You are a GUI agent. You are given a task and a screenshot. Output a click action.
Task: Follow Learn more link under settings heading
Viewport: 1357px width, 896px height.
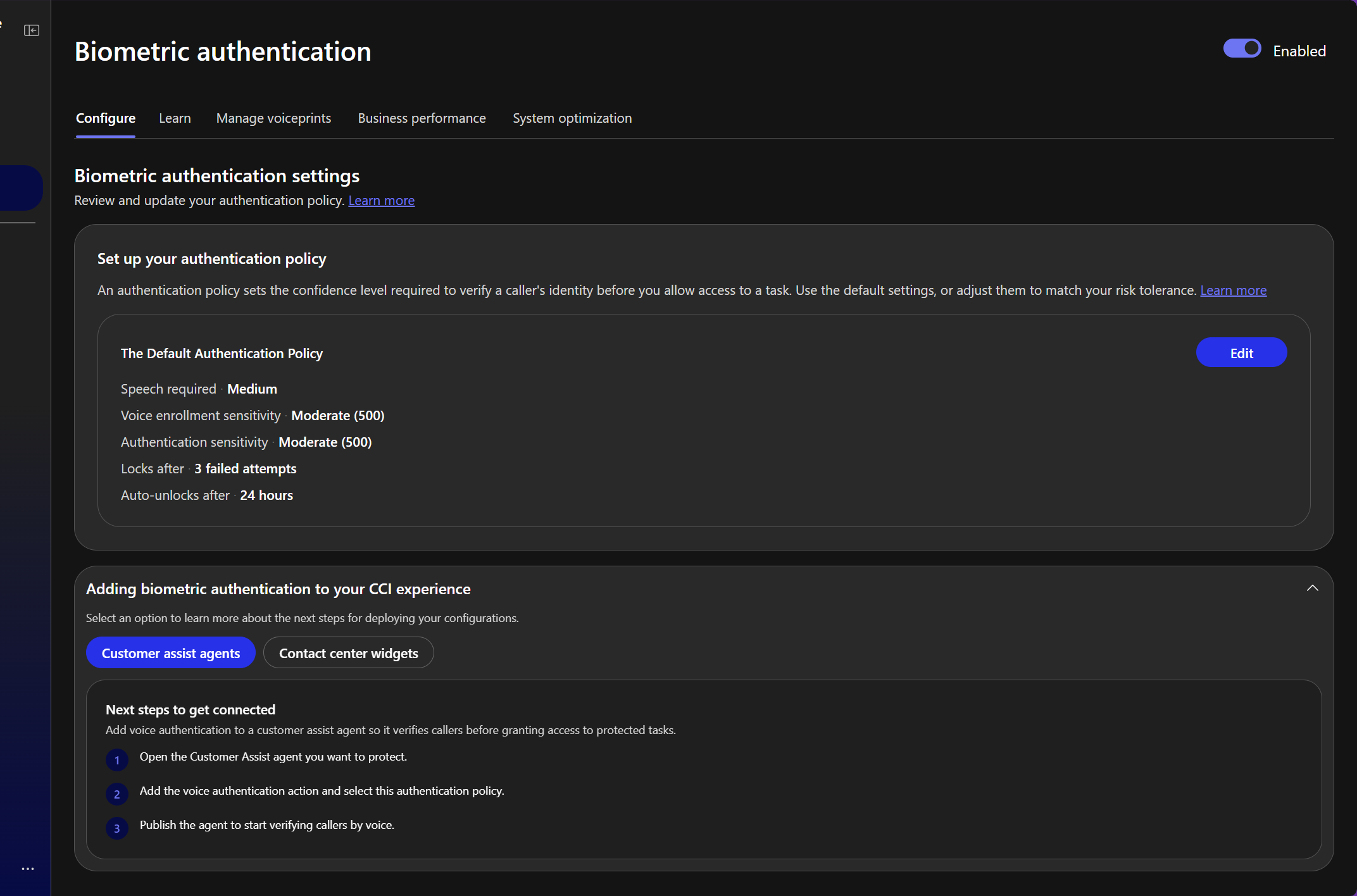[382, 201]
